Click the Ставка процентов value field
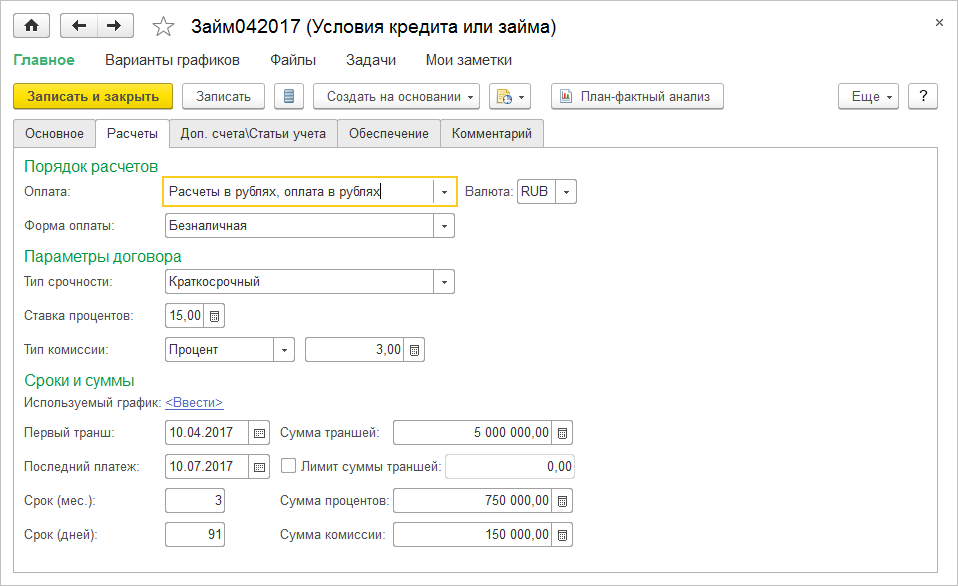This screenshot has height=586, width=958. [x=185, y=316]
